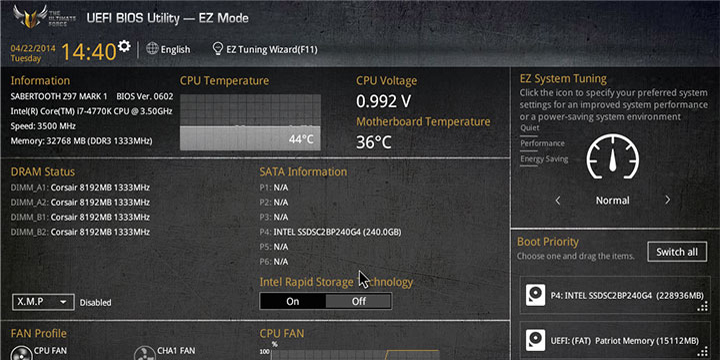Select the UEFI: (FAT) Patriot Memory boot entry
The width and height of the screenshot is (720, 360).
click(x=615, y=341)
